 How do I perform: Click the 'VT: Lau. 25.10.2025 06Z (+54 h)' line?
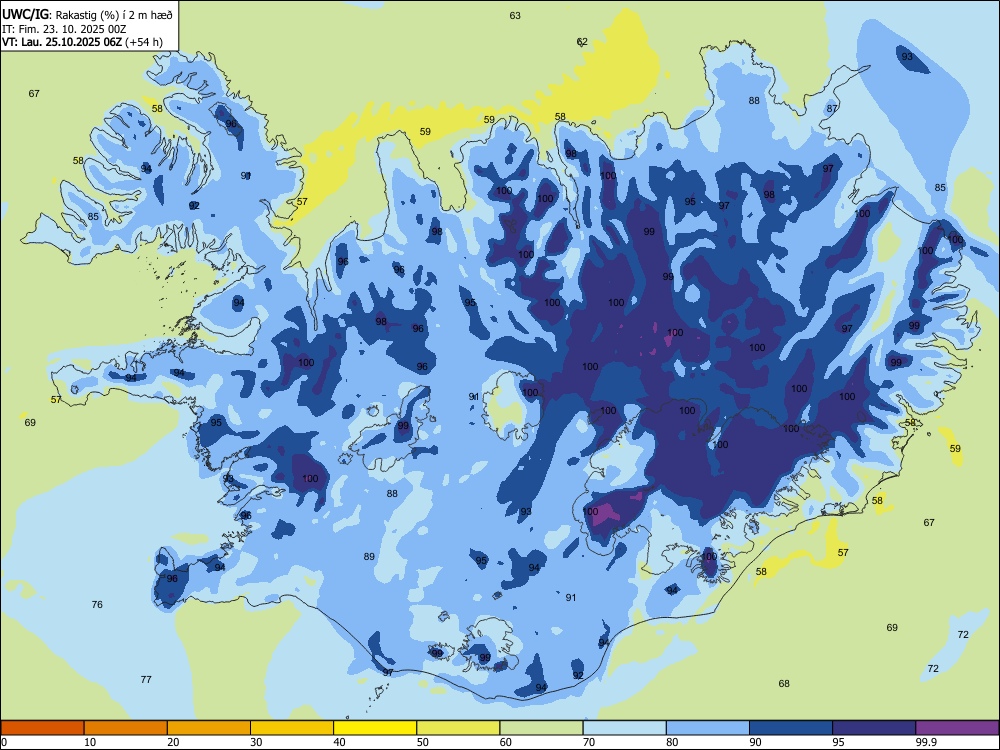(82, 42)
